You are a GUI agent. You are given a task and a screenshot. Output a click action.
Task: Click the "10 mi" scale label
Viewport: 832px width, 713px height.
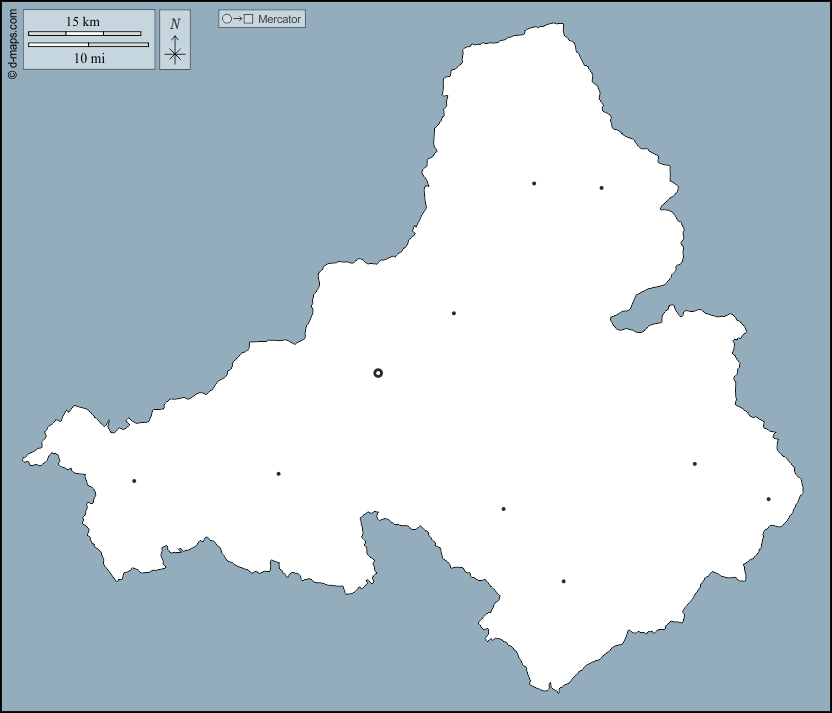coord(89,58)
